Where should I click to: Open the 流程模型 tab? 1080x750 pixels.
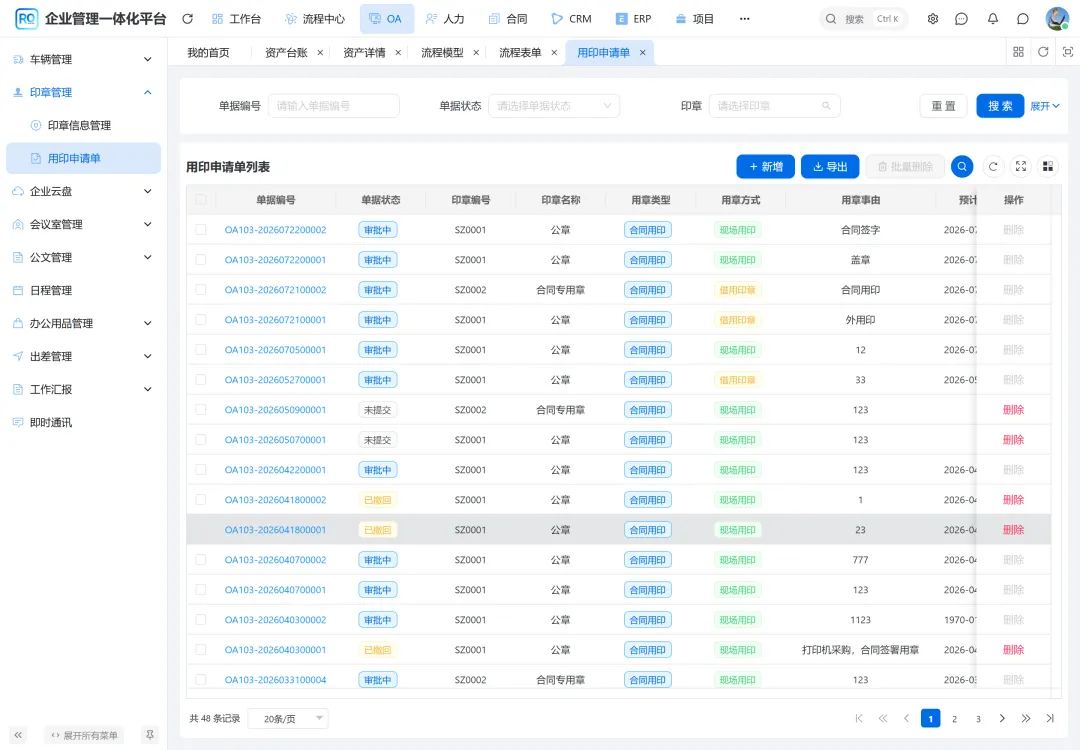pyautogui.click(x=442, y=52)
